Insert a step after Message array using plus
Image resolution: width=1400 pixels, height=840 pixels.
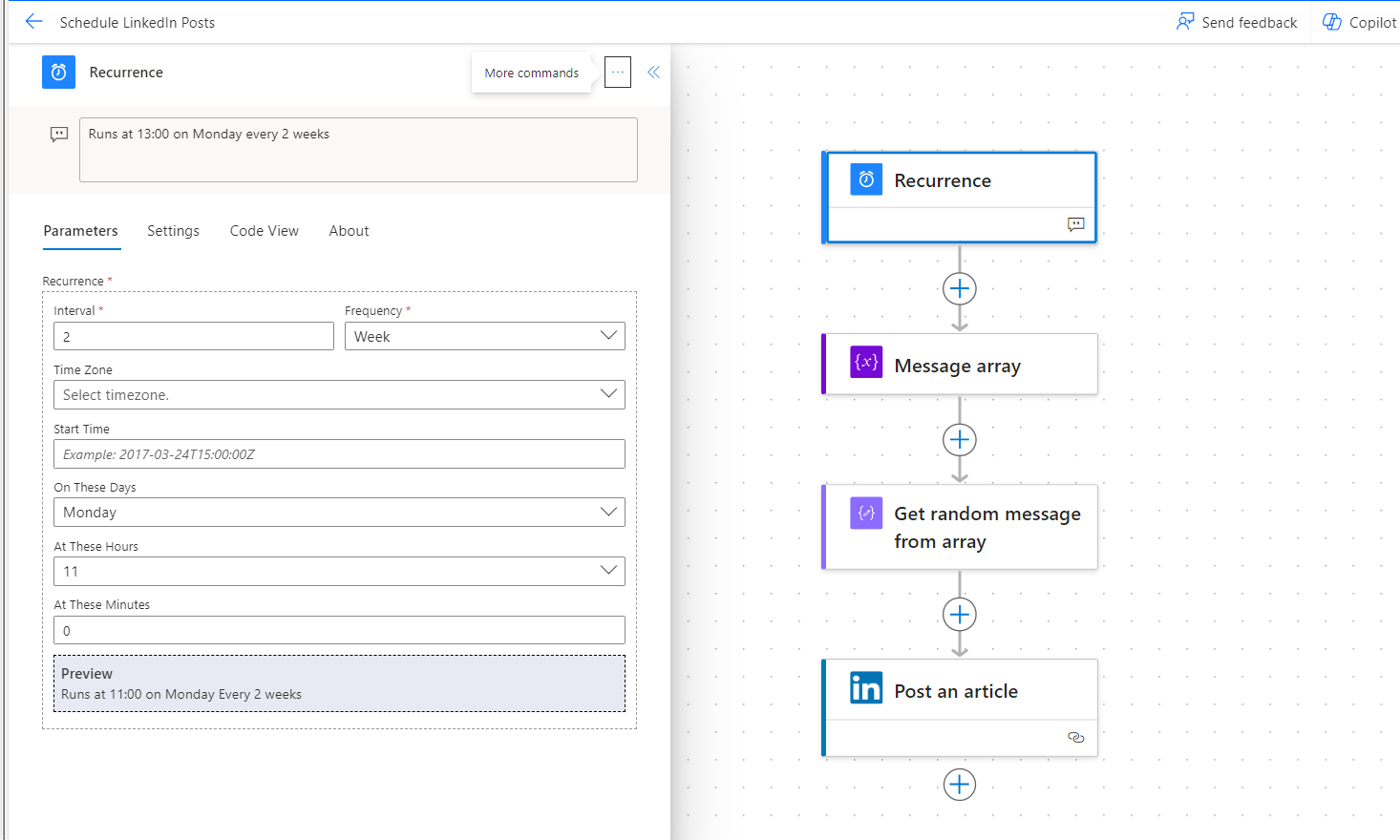tap(960, 440)
